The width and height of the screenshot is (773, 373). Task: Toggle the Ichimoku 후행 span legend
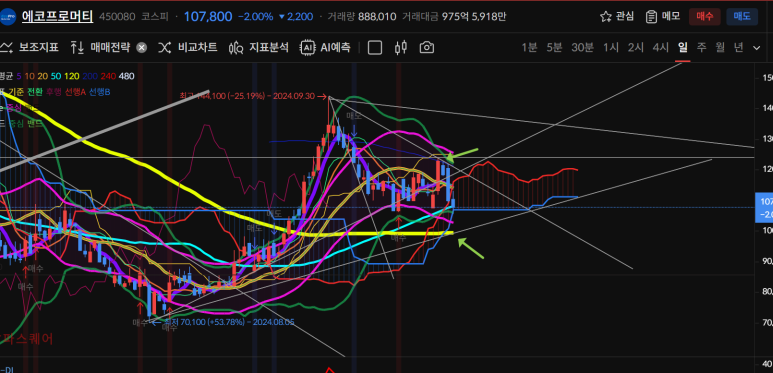tap(55, 92)
